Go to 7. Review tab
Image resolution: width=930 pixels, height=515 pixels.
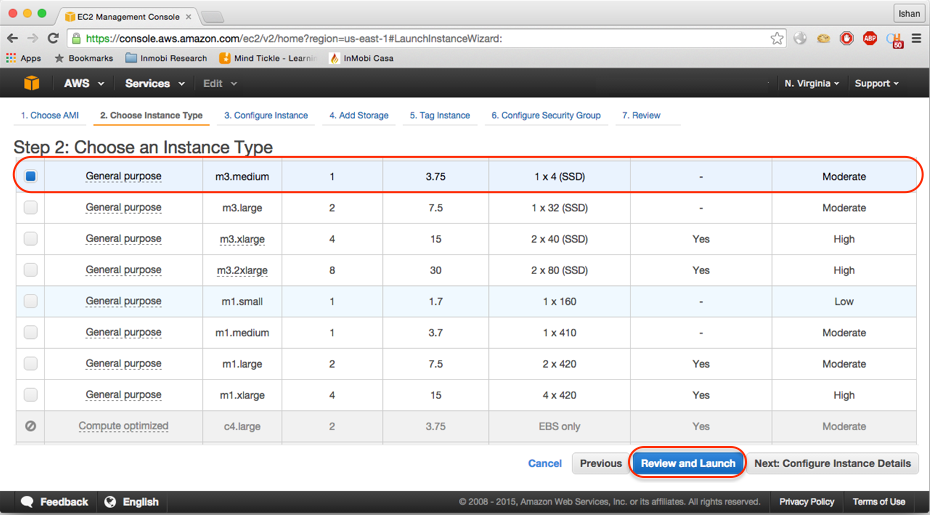click(641, 116)
